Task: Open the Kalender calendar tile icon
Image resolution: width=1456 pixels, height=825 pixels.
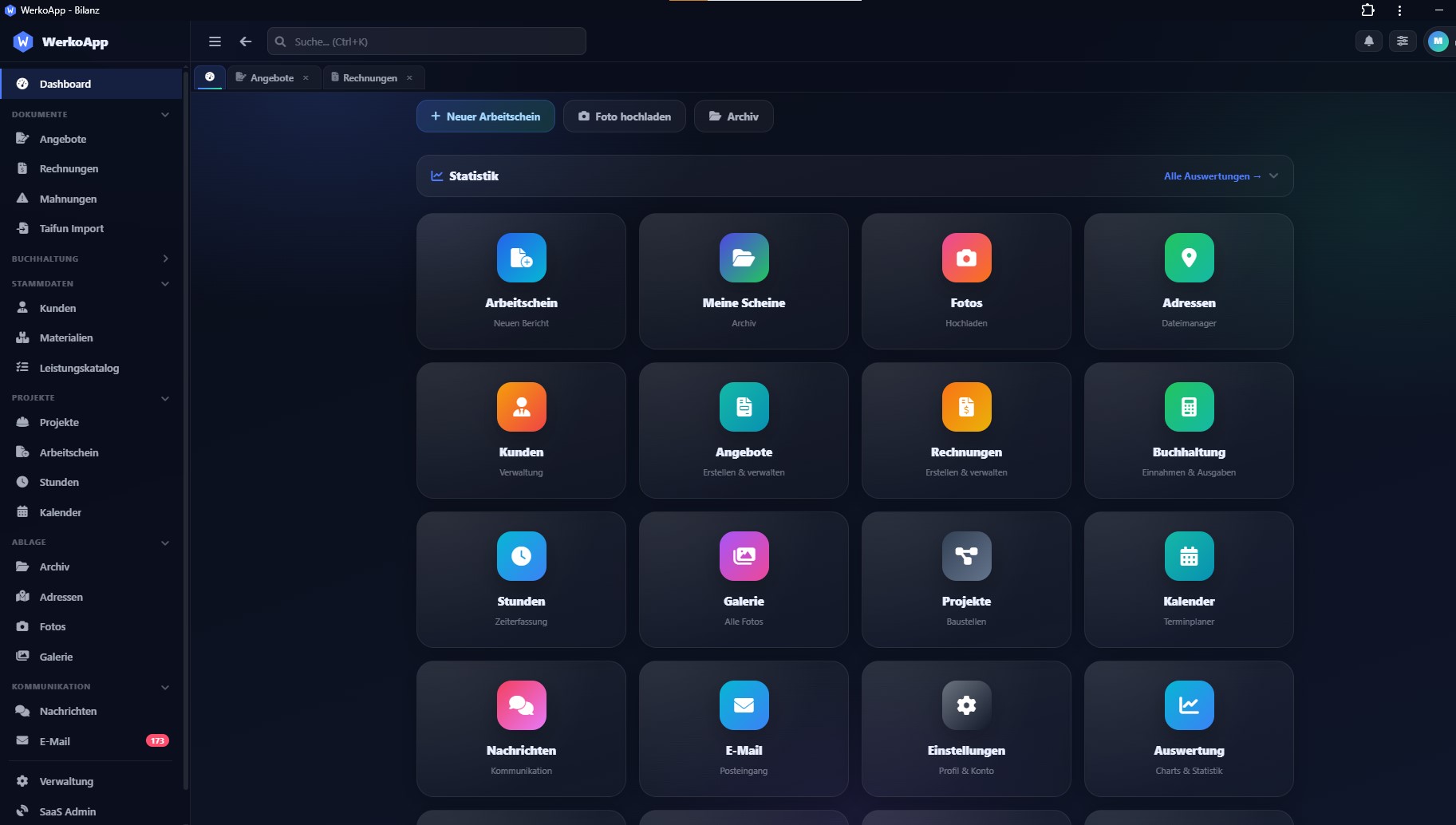Action: [1189, 556]
